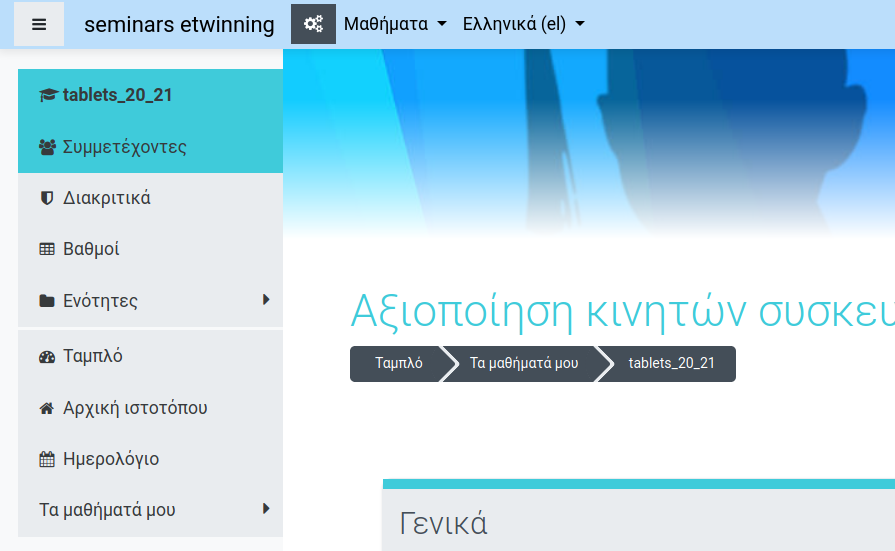Click the tablets_20_21 breadcrumb item
This screenshot has width=895, height=551.
671,364
